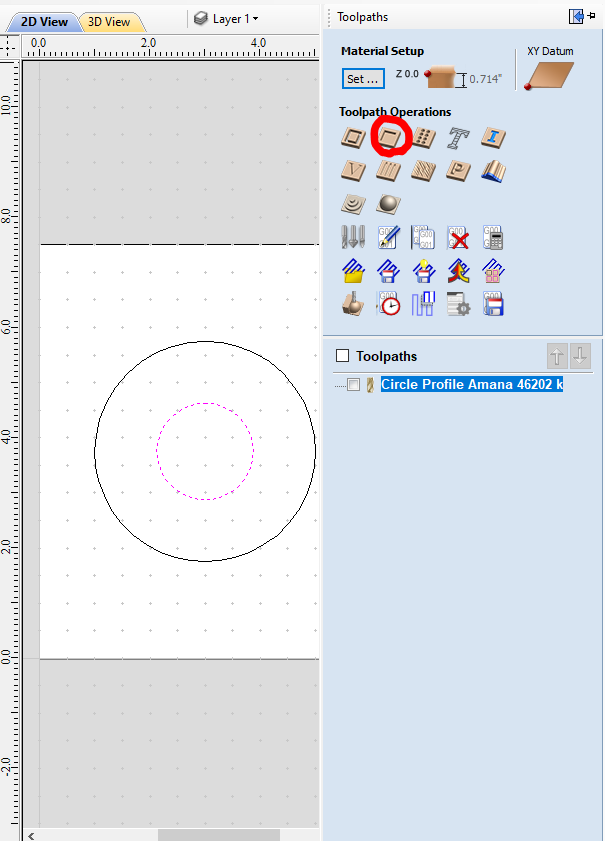Toggle the all Toolpaths visibility checkbox
Screen dimensions: 605x841
point(342,356)
